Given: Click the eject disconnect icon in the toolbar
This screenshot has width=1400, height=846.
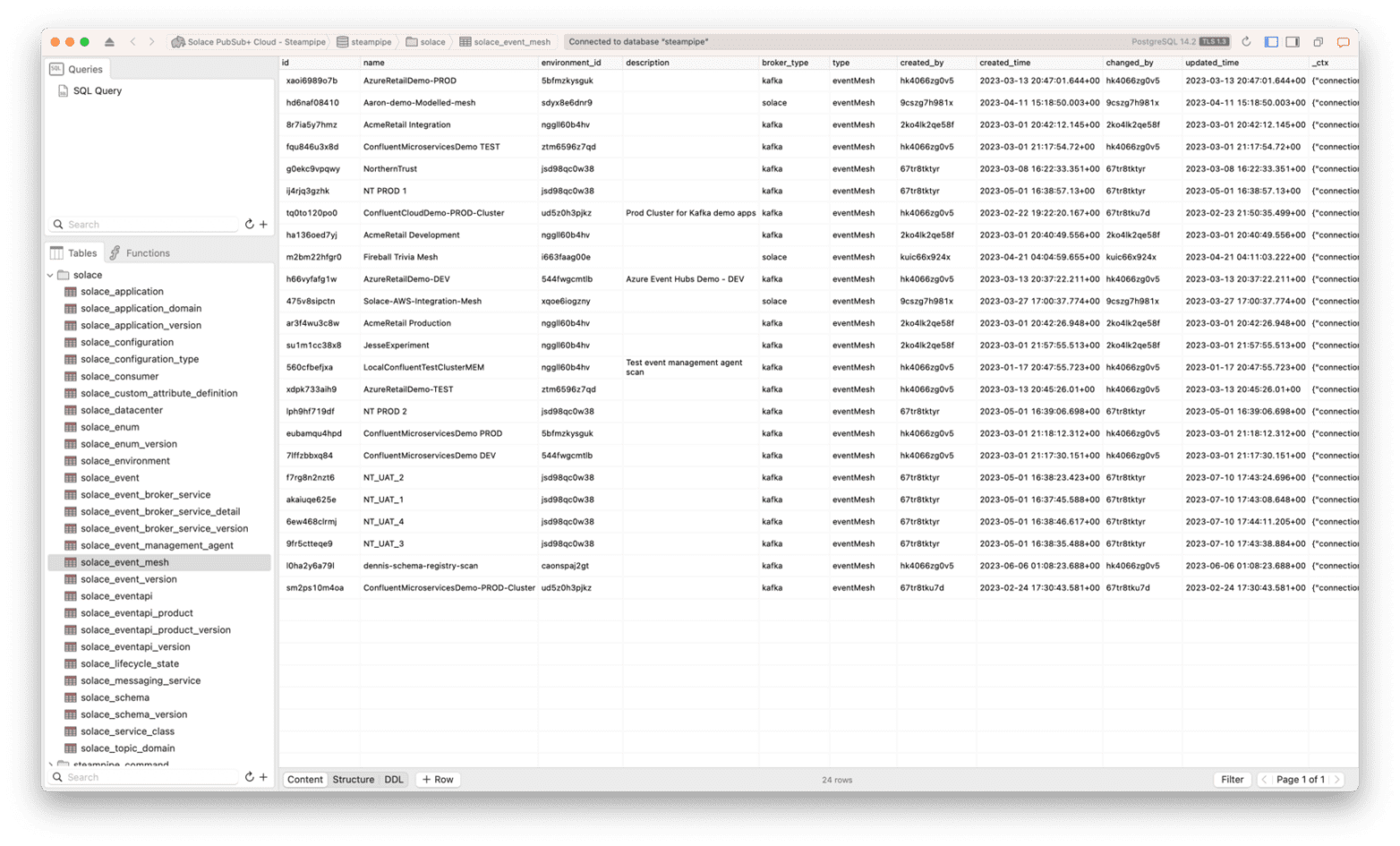Looking at the screenshot, I should click(109, 41).
